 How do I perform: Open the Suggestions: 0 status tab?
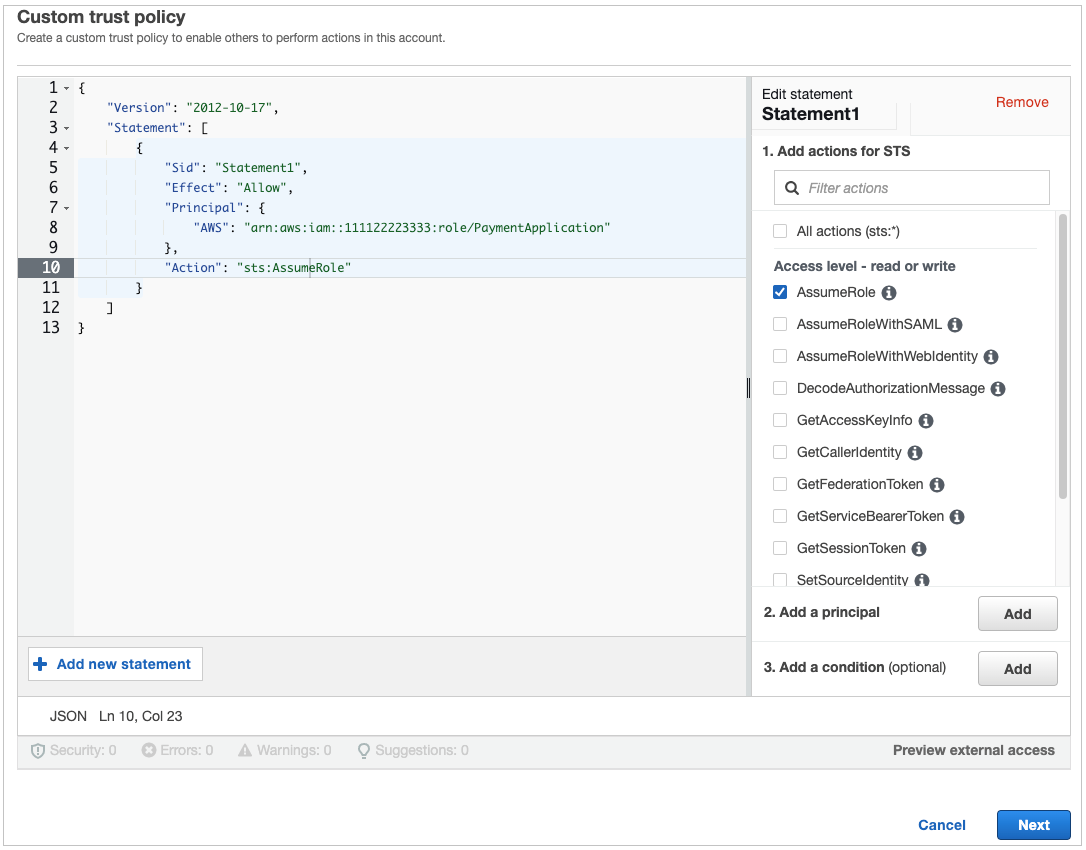tap(413, 750)
